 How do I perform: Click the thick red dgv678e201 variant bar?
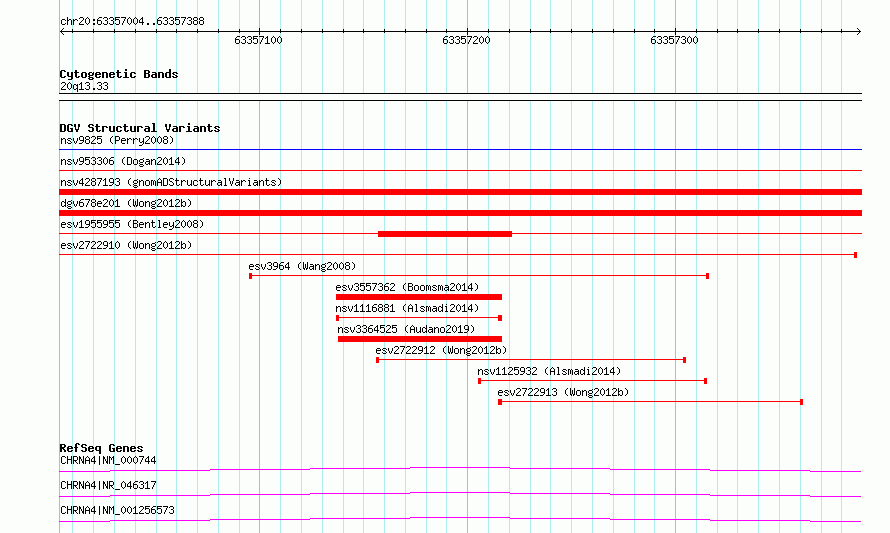pos(460,213)
